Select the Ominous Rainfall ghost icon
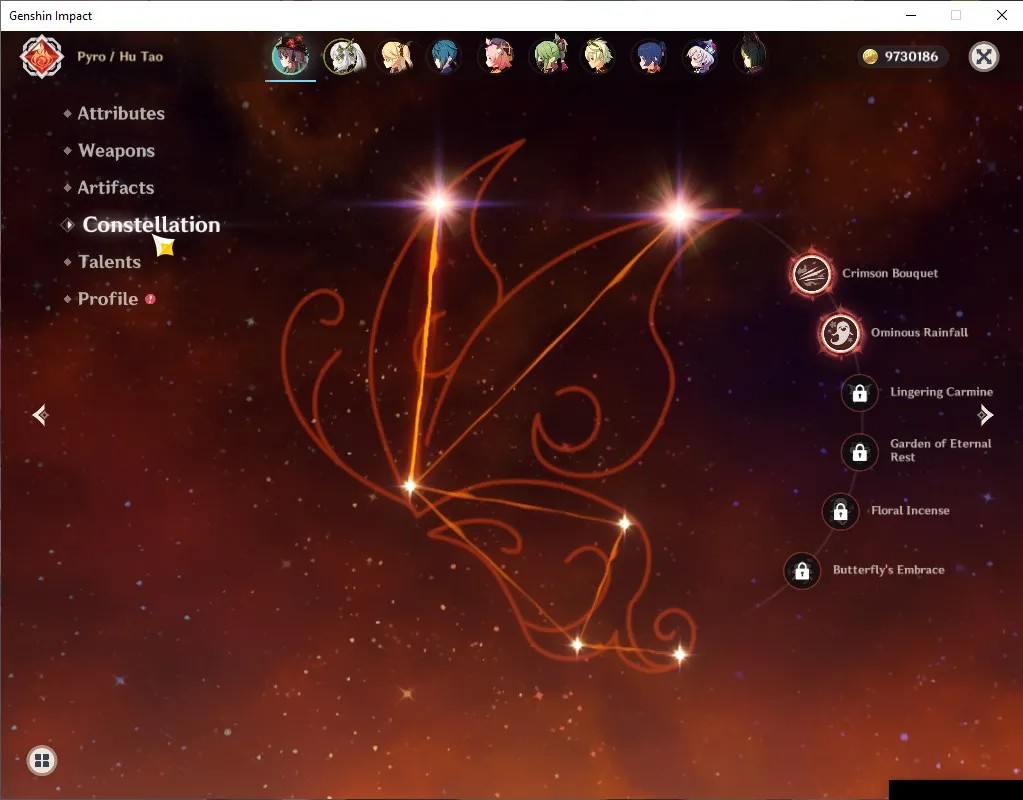The image size is (1023, 800). click(x=840, y=333)
